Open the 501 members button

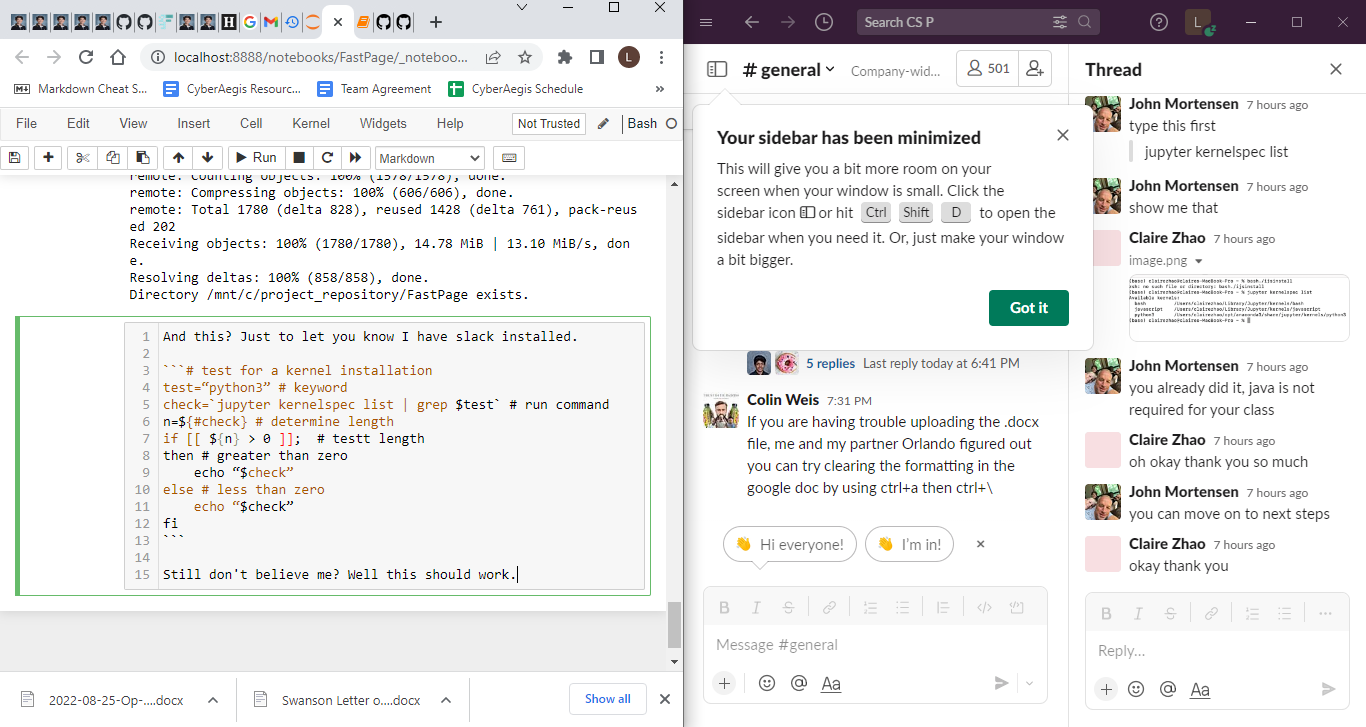(x=988, y=69)
